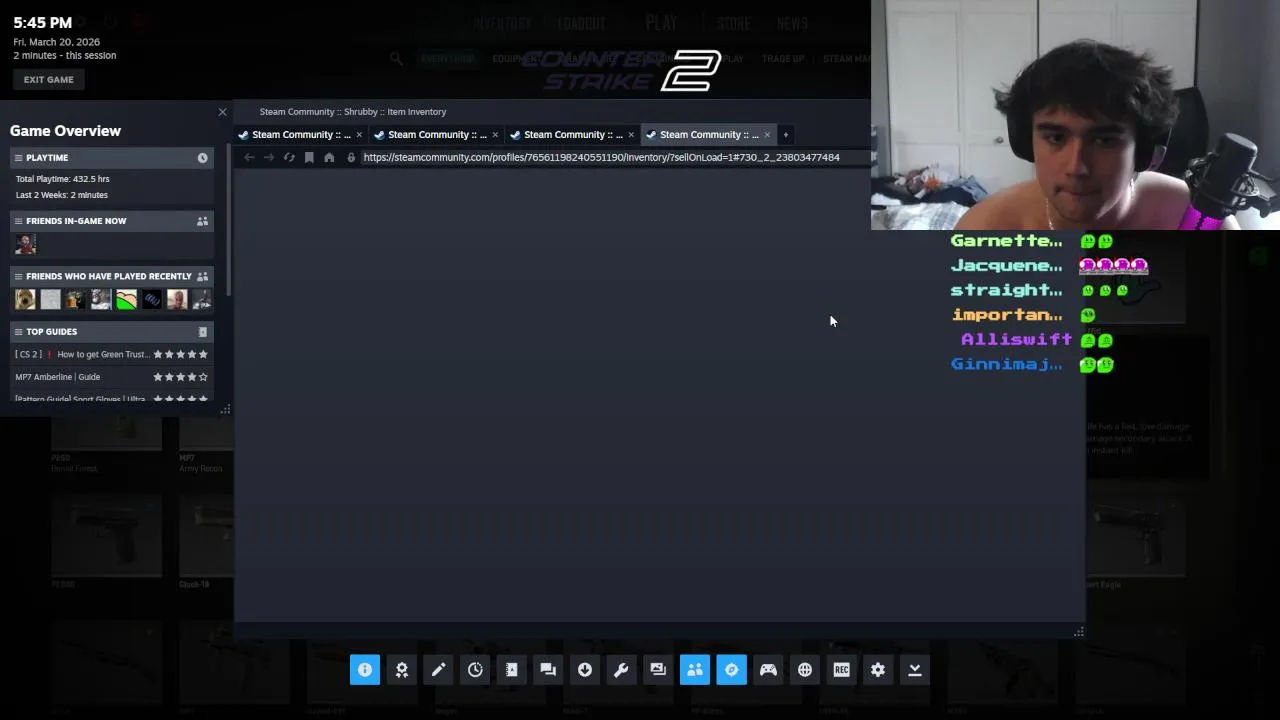The height and width of the screenshot is (720, 1280).
Task: Click the bookmark icon in browser bar
Action: point(309,157)
